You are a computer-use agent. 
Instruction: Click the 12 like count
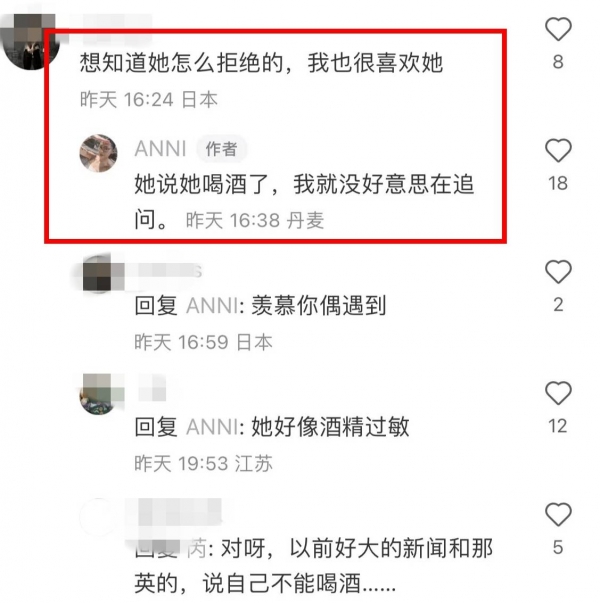click(558, 426)
